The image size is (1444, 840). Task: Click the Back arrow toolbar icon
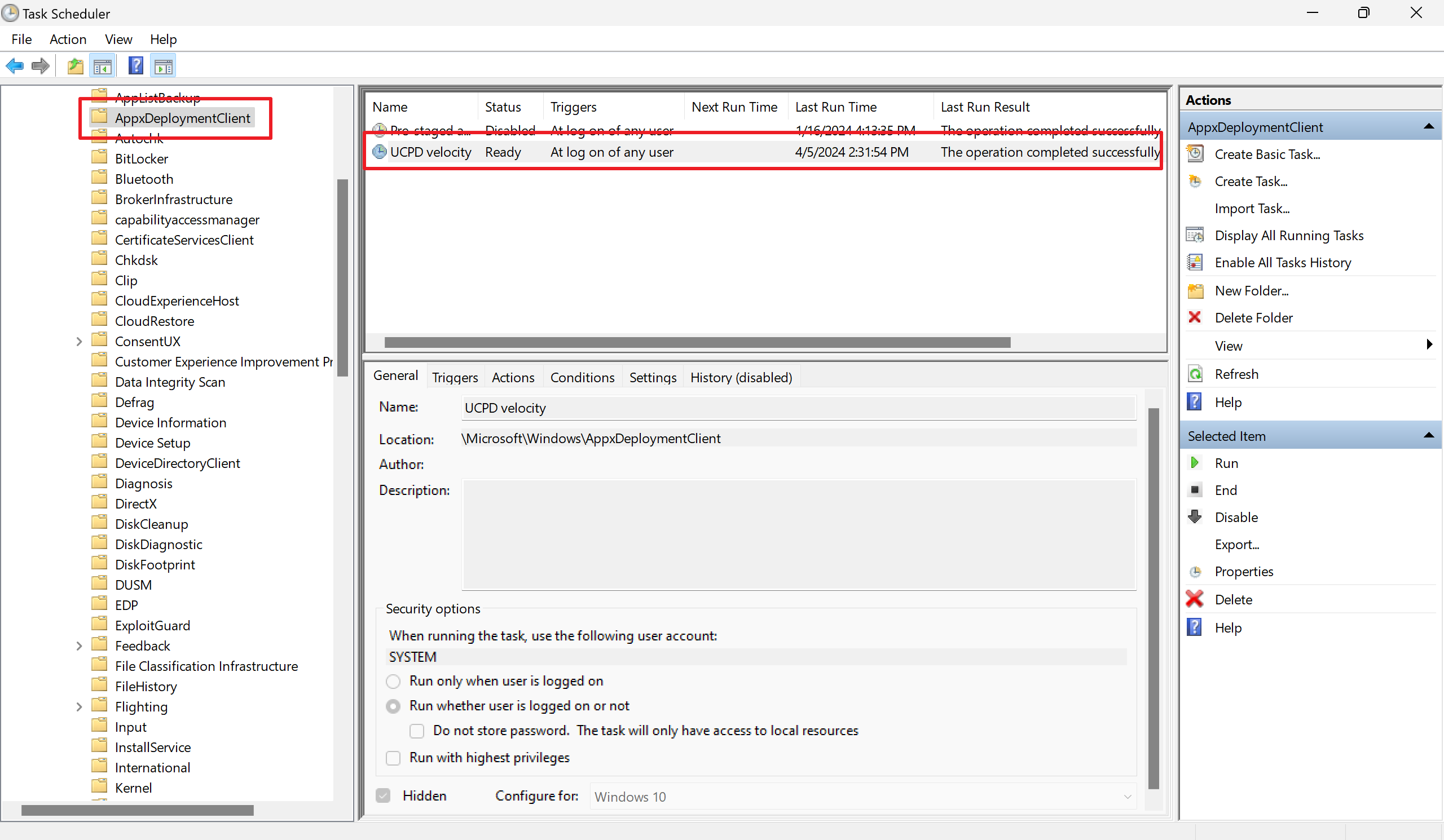(14, 67)
